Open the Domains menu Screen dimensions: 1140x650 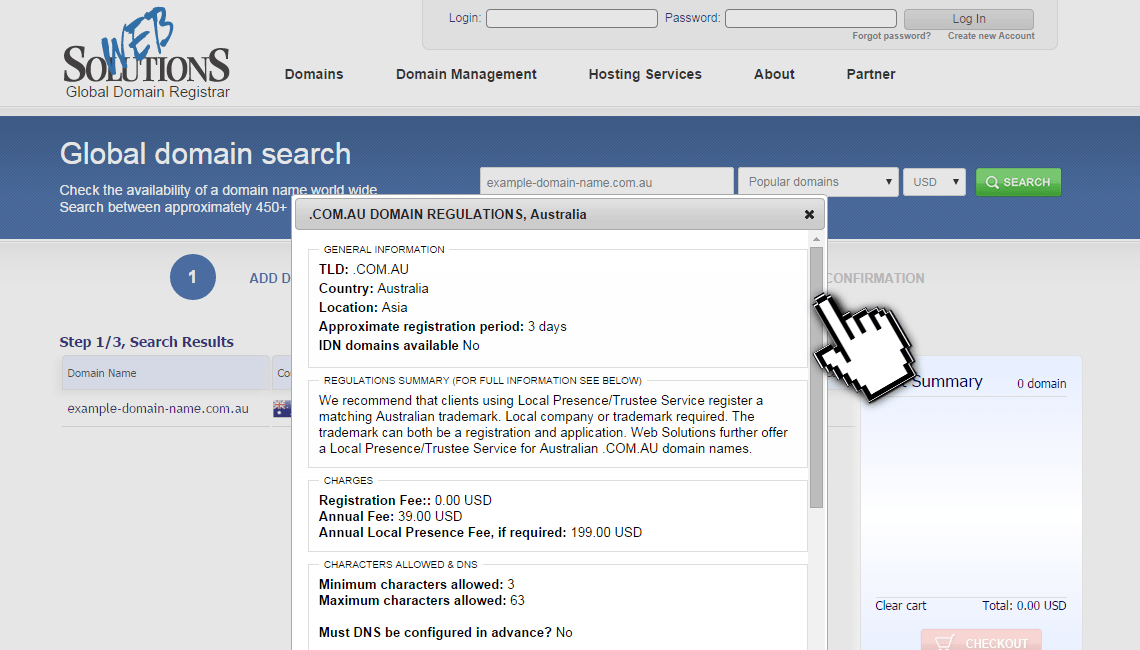click(314, 74)
